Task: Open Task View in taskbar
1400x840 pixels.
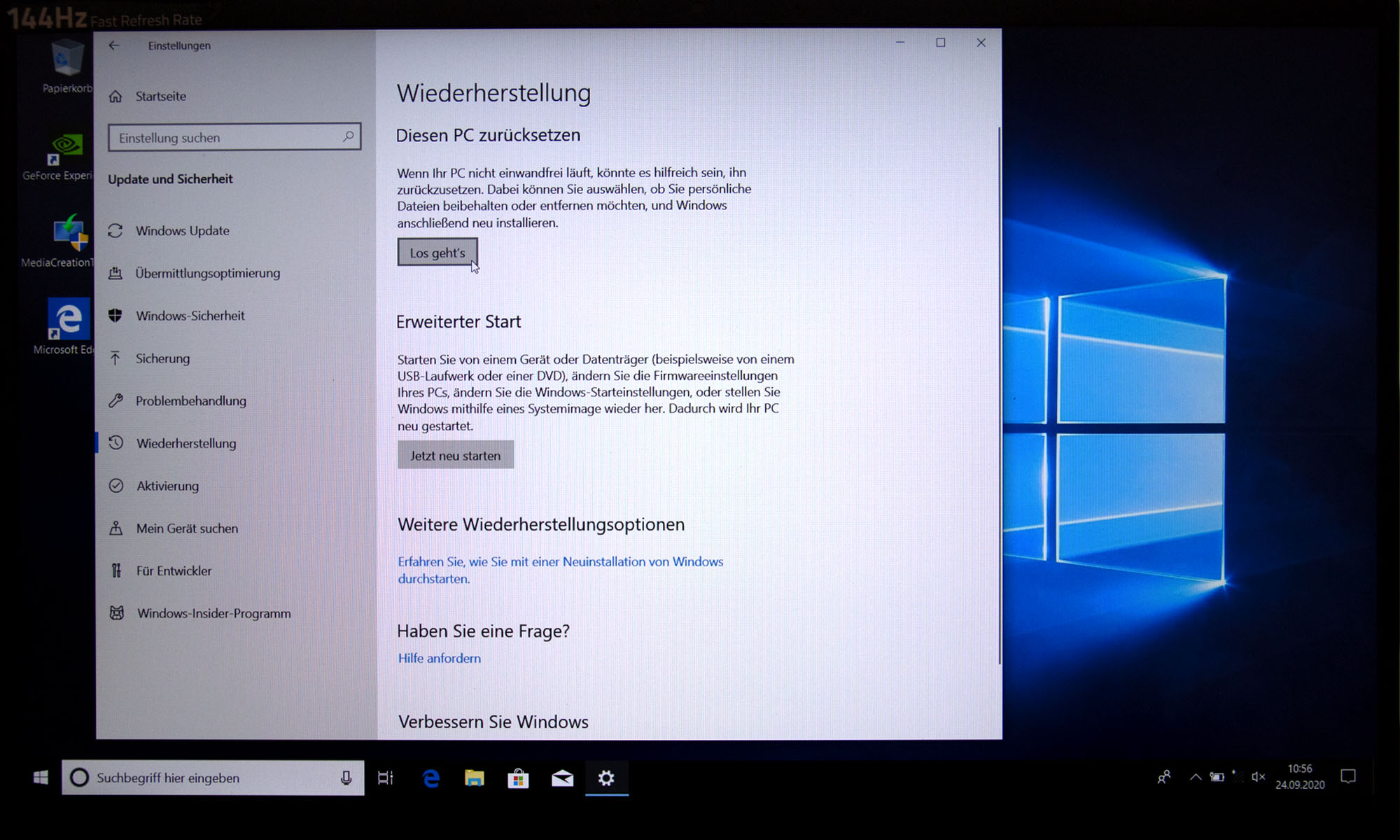Action: pos(386,778)
